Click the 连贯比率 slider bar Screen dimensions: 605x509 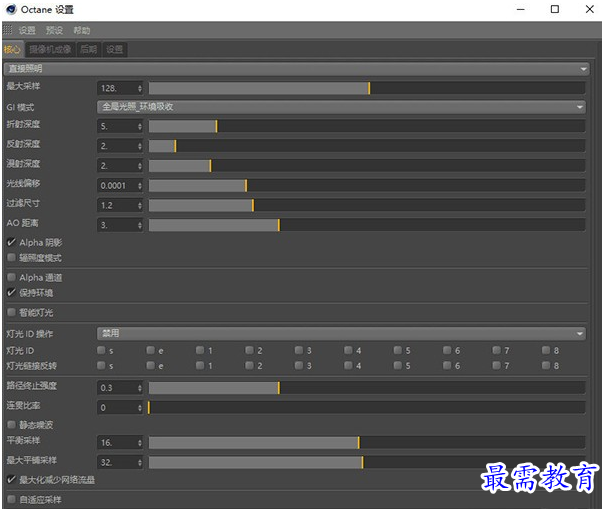click(367, 408)
